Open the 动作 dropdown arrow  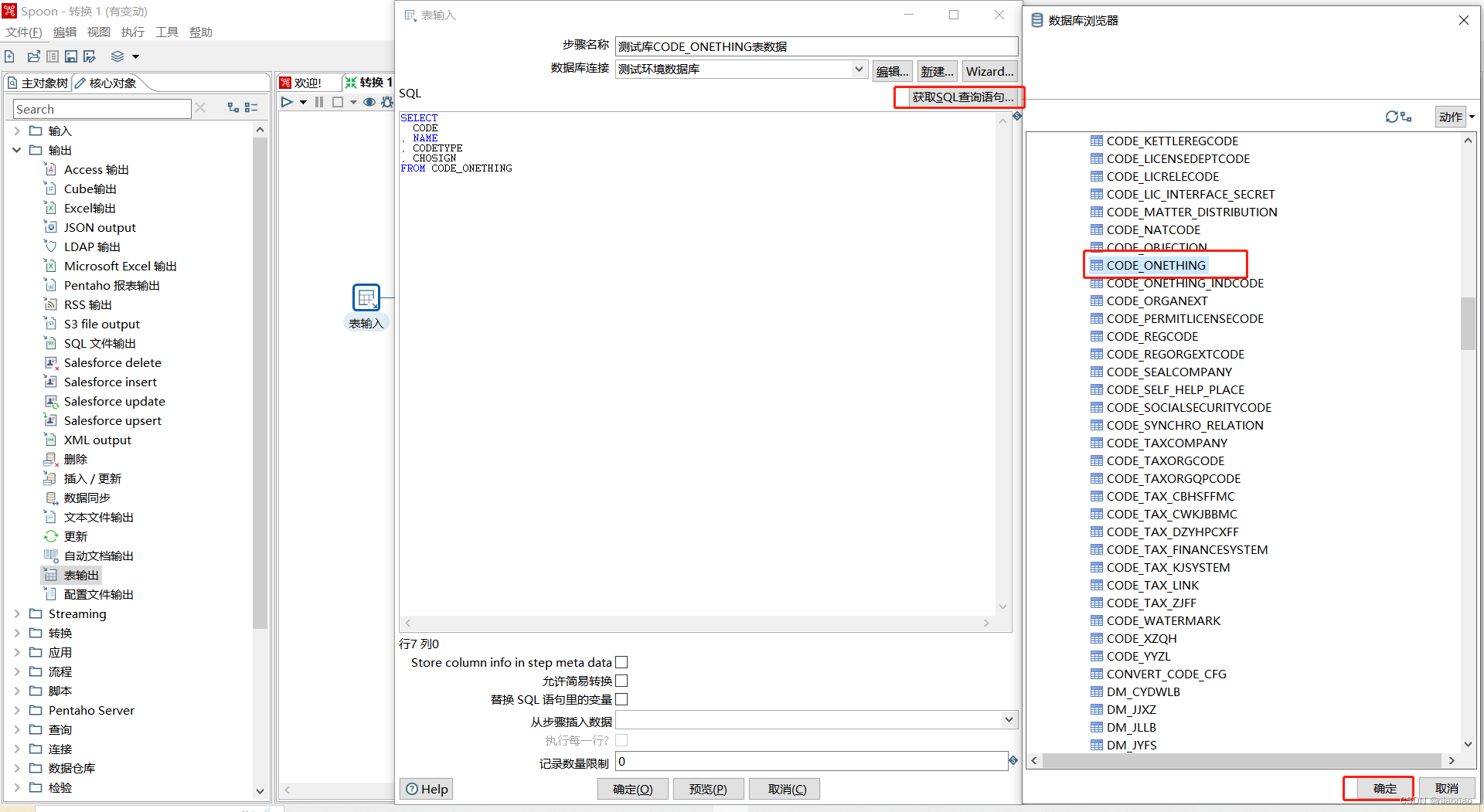(1472, 117)
